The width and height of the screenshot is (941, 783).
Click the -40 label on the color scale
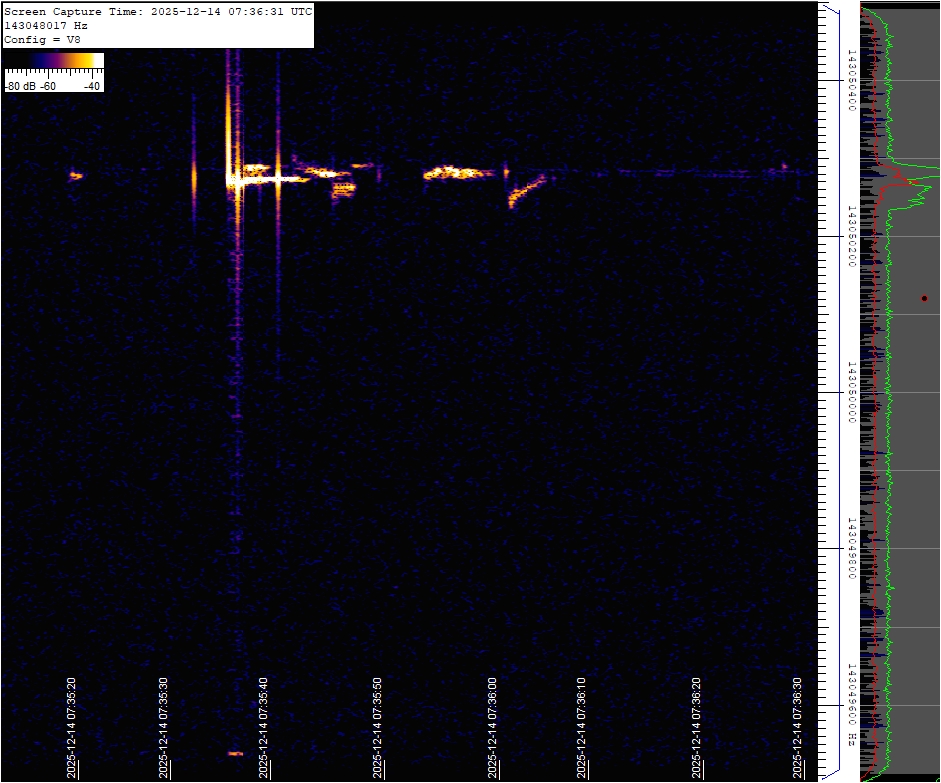[92, 86]
